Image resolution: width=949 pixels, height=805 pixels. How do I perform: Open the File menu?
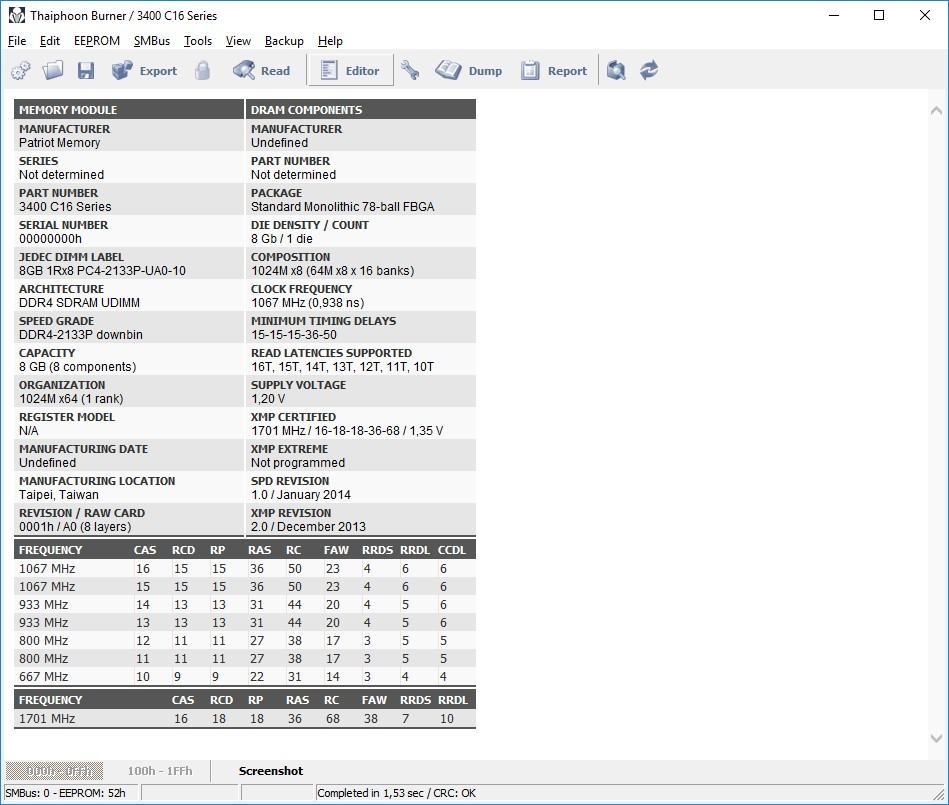click(x=17, y=41)
